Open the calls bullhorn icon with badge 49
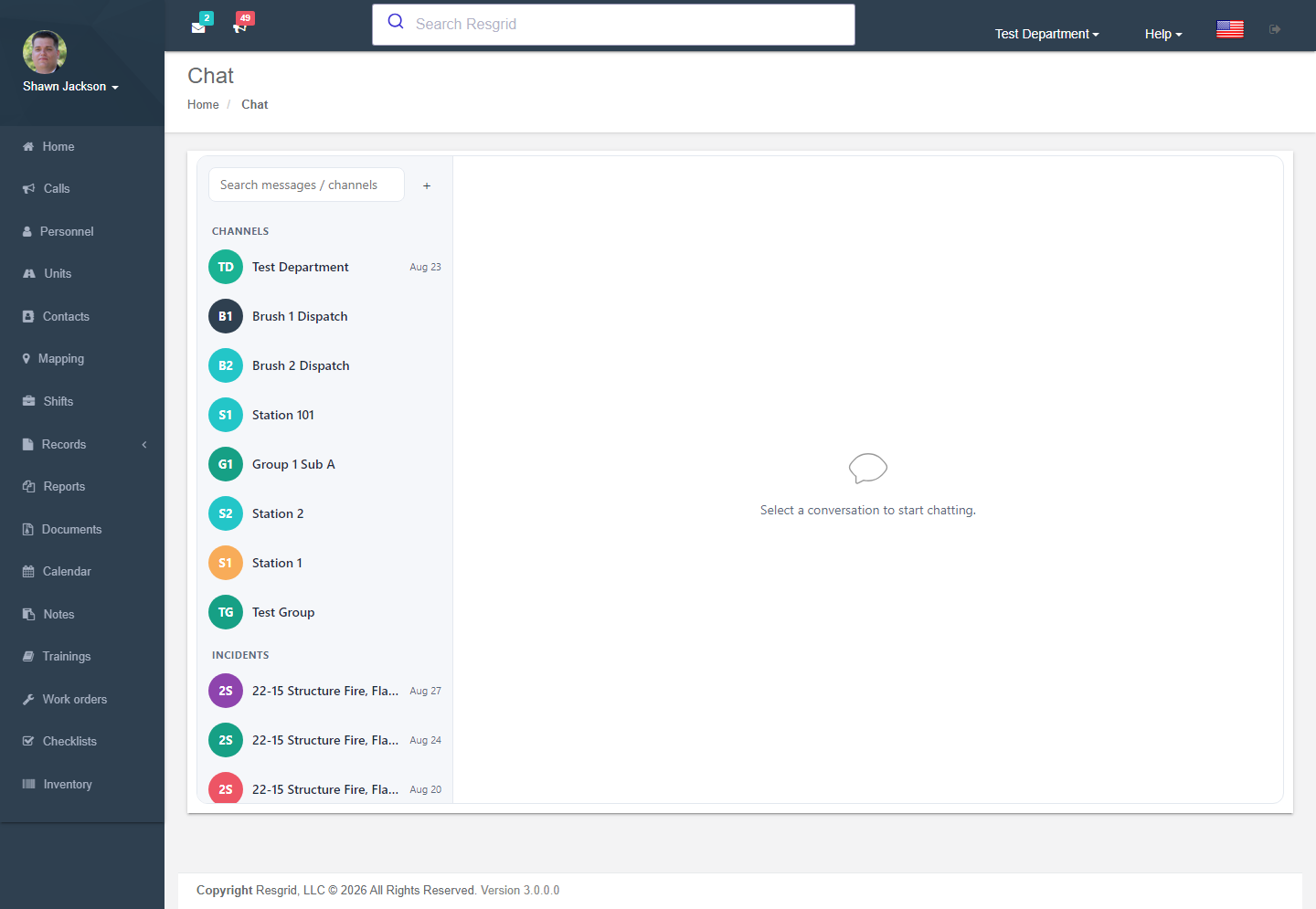This screenshot has height=909, width=1316. [239, 27]
